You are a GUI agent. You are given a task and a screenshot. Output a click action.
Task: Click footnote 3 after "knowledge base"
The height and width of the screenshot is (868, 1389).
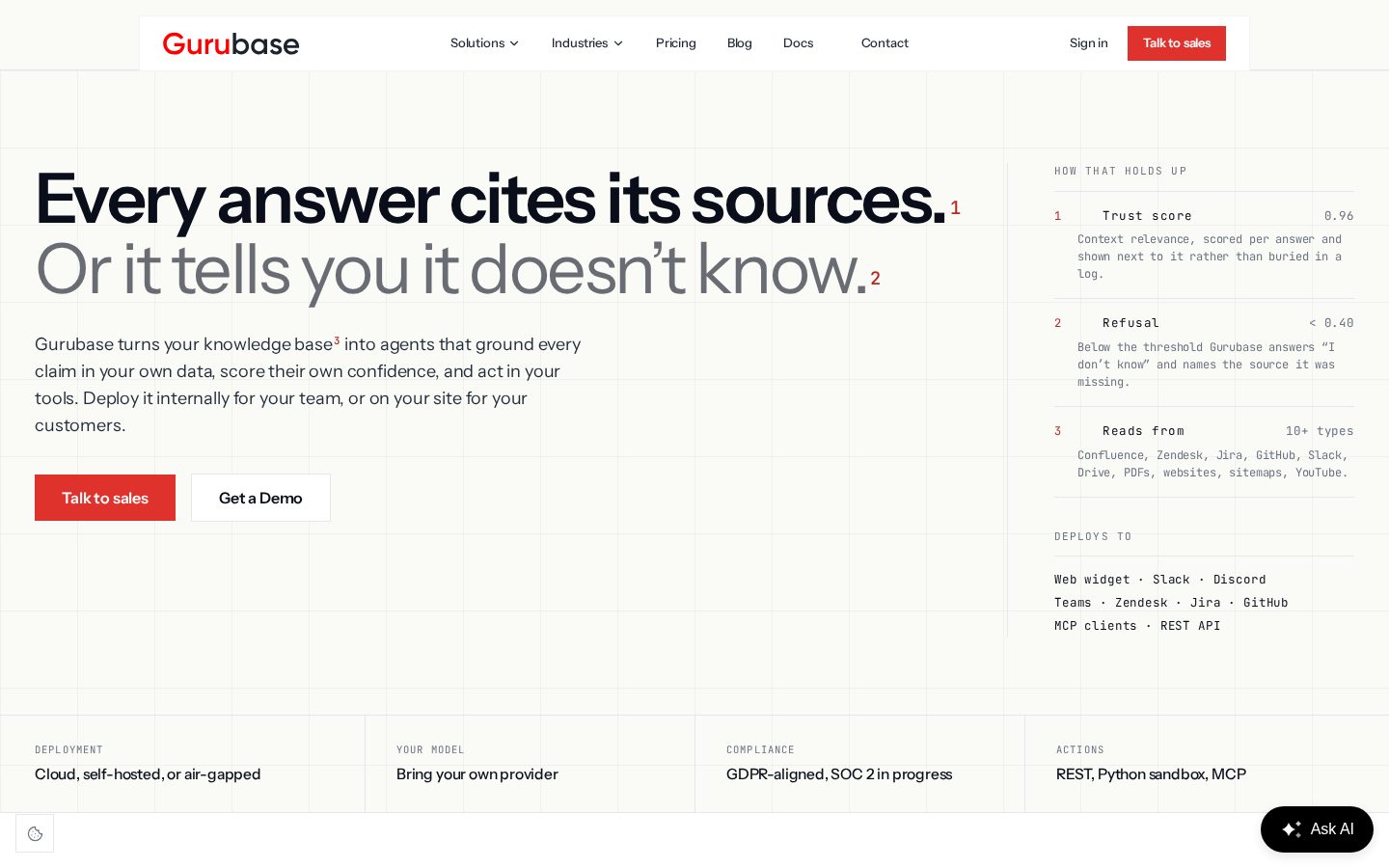click(337, 340)
